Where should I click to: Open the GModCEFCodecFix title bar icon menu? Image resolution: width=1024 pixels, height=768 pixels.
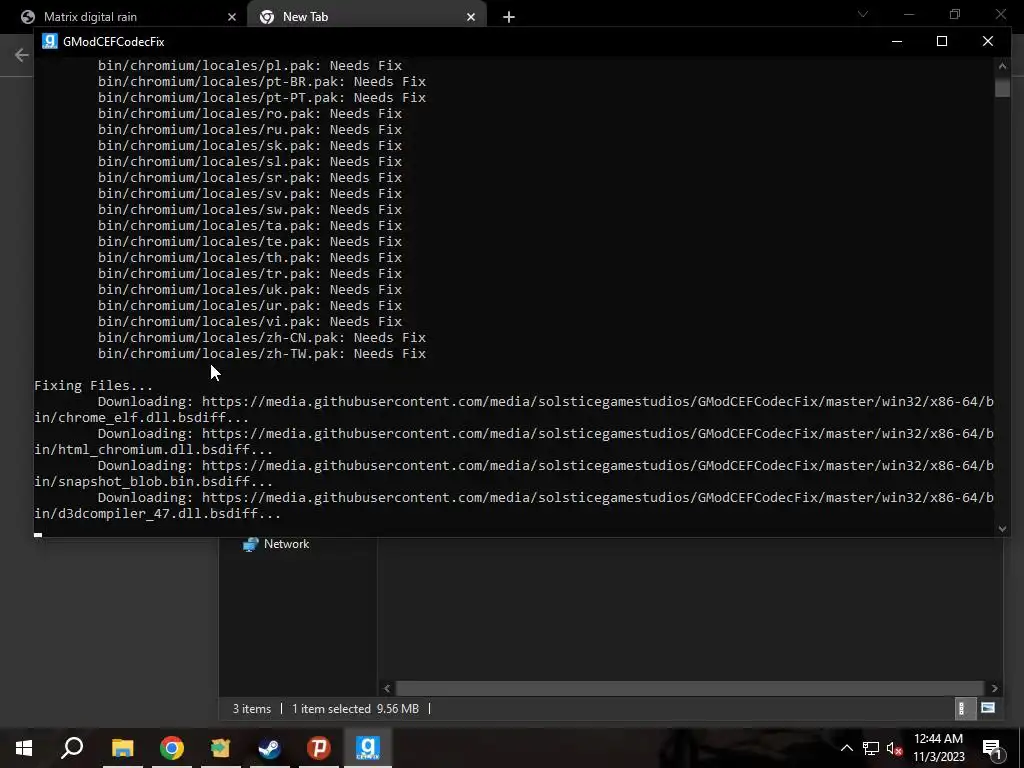[50, 41]
